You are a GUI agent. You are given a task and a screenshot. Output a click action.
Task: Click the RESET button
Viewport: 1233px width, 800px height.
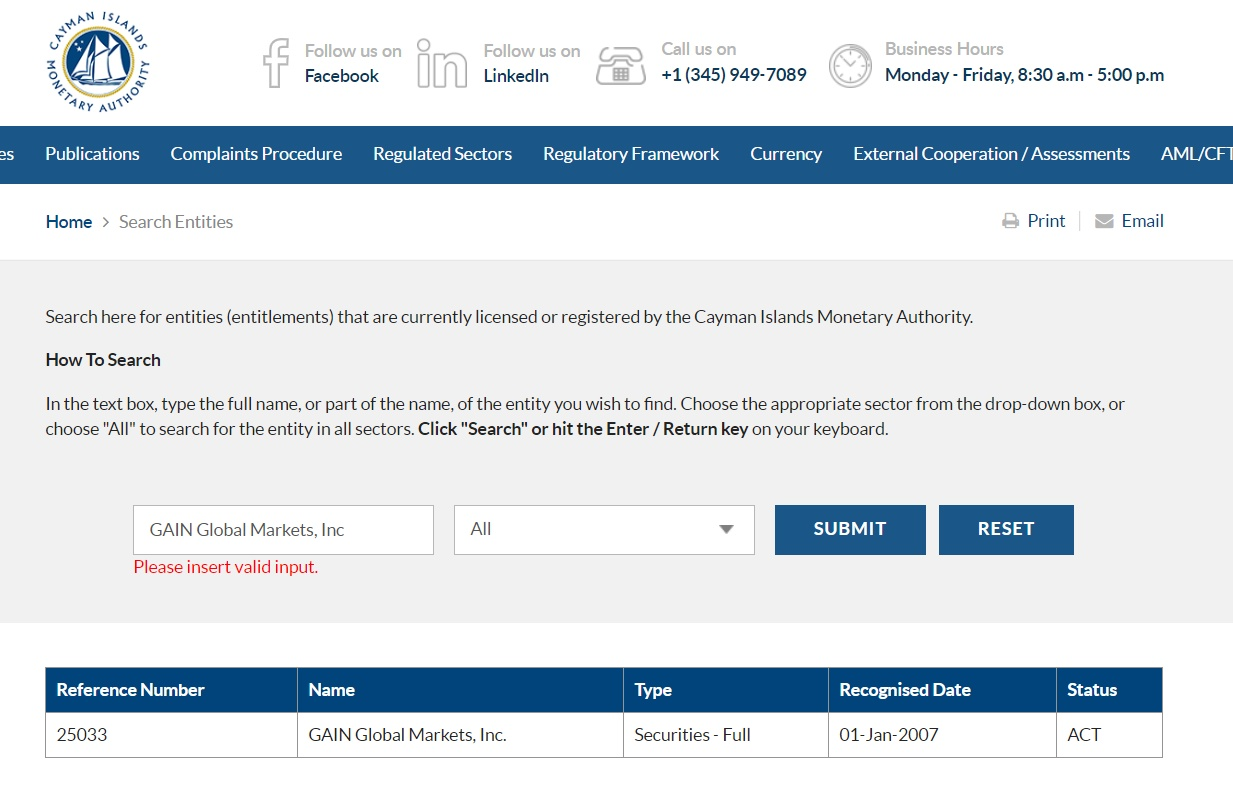(x=1006, y=530)
